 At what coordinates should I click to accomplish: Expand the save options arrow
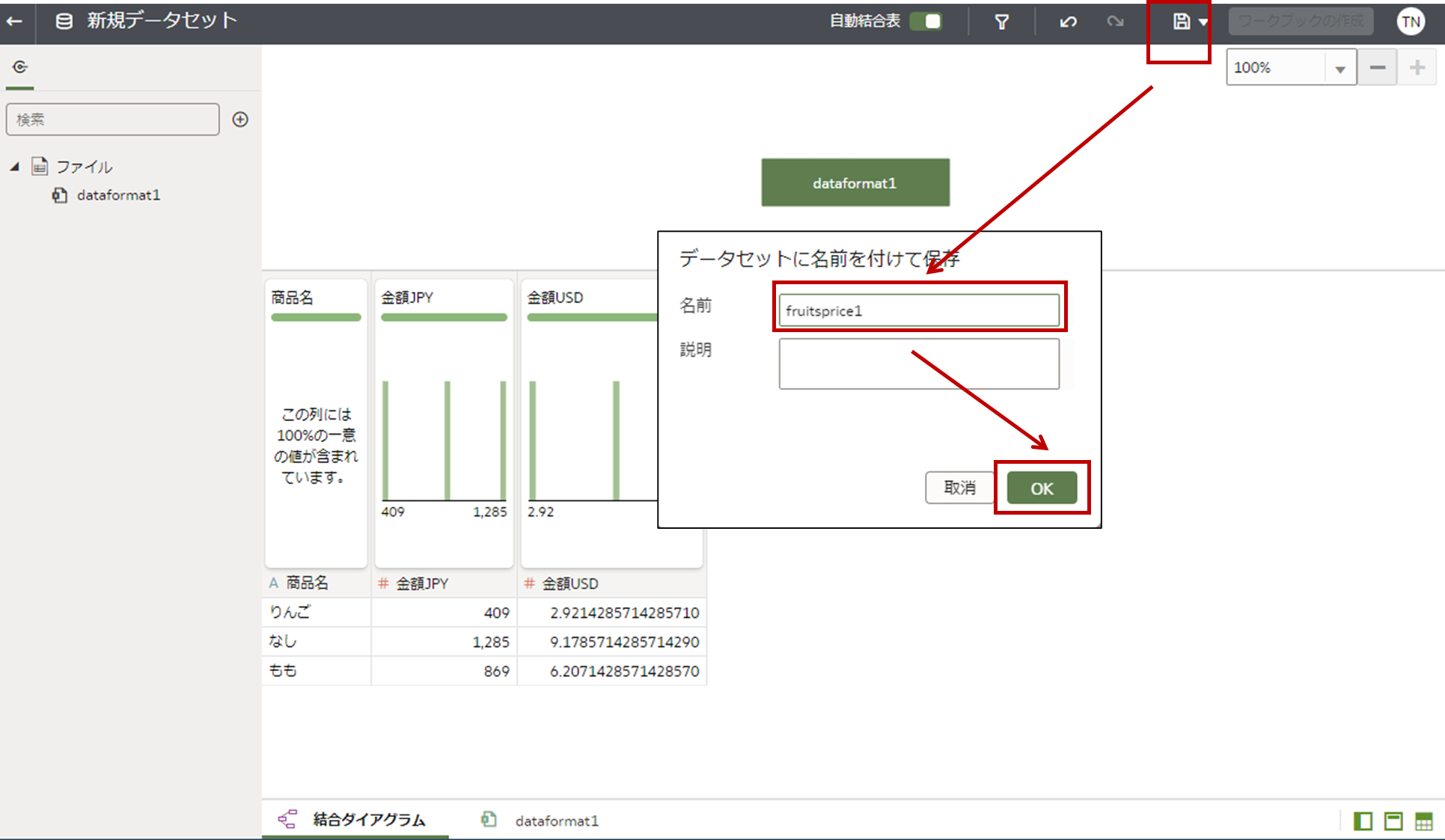(1203, 22)
